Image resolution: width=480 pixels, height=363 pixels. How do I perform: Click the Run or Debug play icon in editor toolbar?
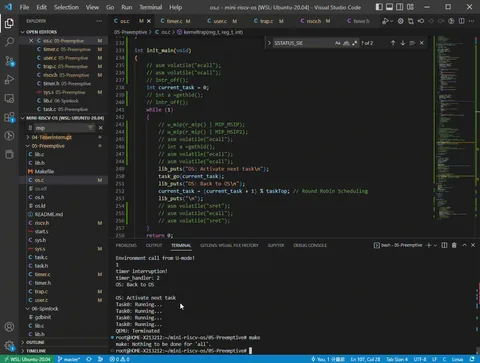click(x=385, y=21)
